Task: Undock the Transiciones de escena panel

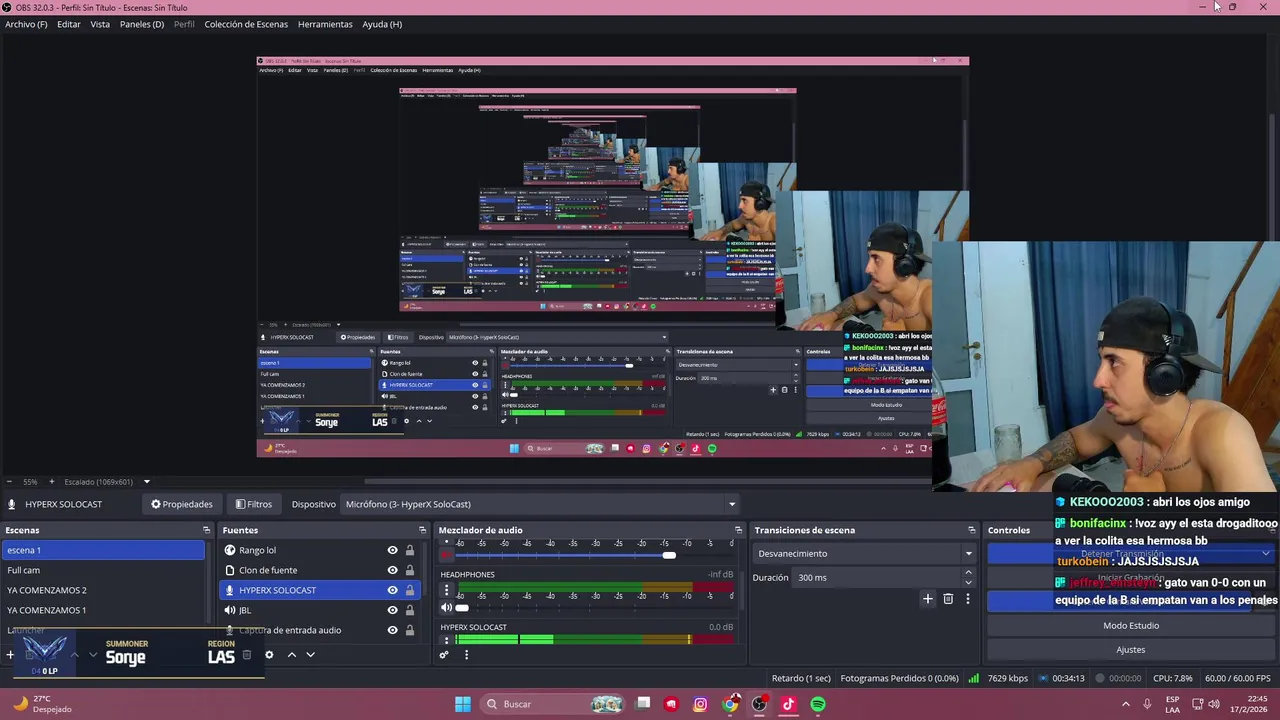Action: 971,530
